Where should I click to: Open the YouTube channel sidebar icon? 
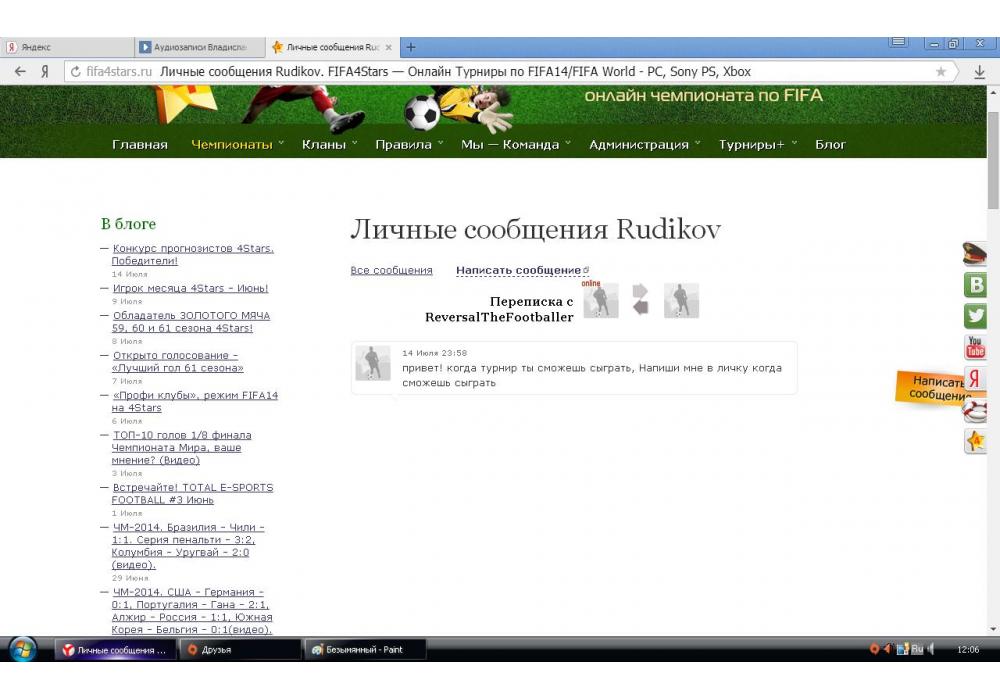point(975,347)
